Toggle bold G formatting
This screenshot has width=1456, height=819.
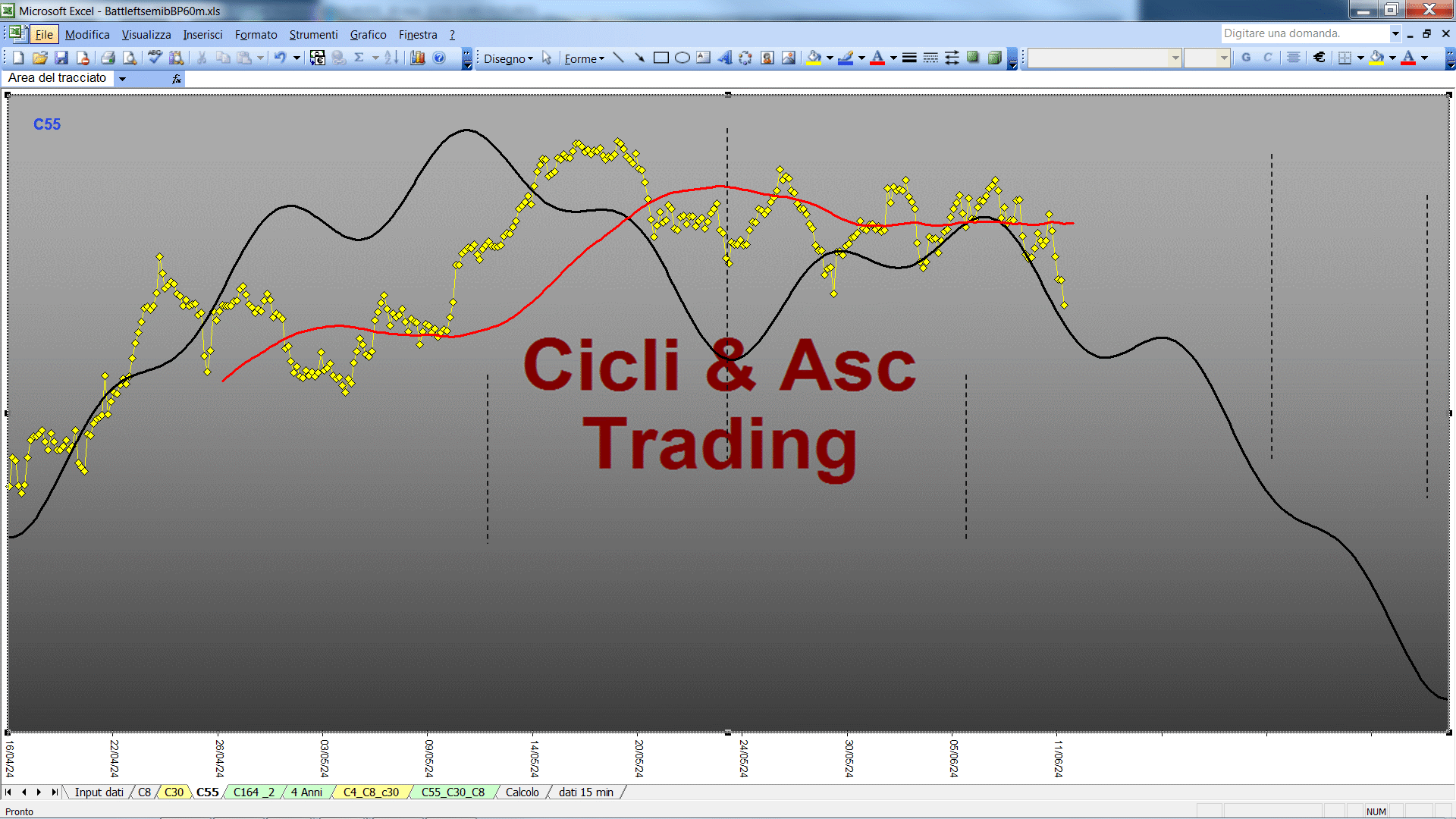1246,58
